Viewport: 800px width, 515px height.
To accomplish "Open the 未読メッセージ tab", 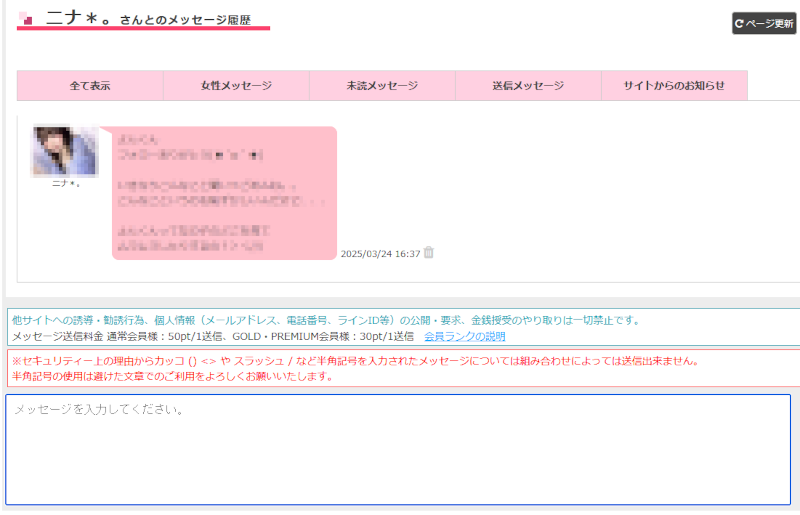I will pyautogui.click(x=382, y=86).
